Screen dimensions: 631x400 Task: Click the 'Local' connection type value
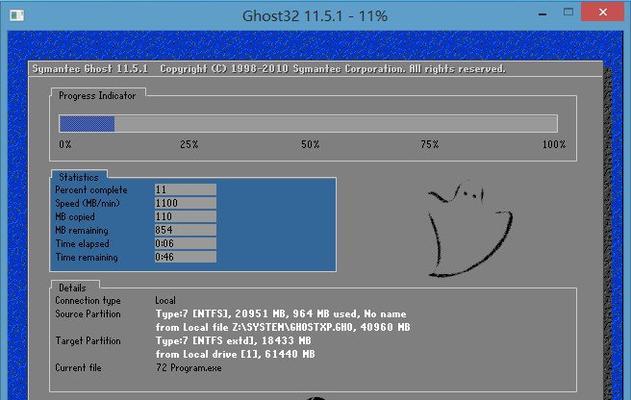pyautogui.click(x=165, y=301)
